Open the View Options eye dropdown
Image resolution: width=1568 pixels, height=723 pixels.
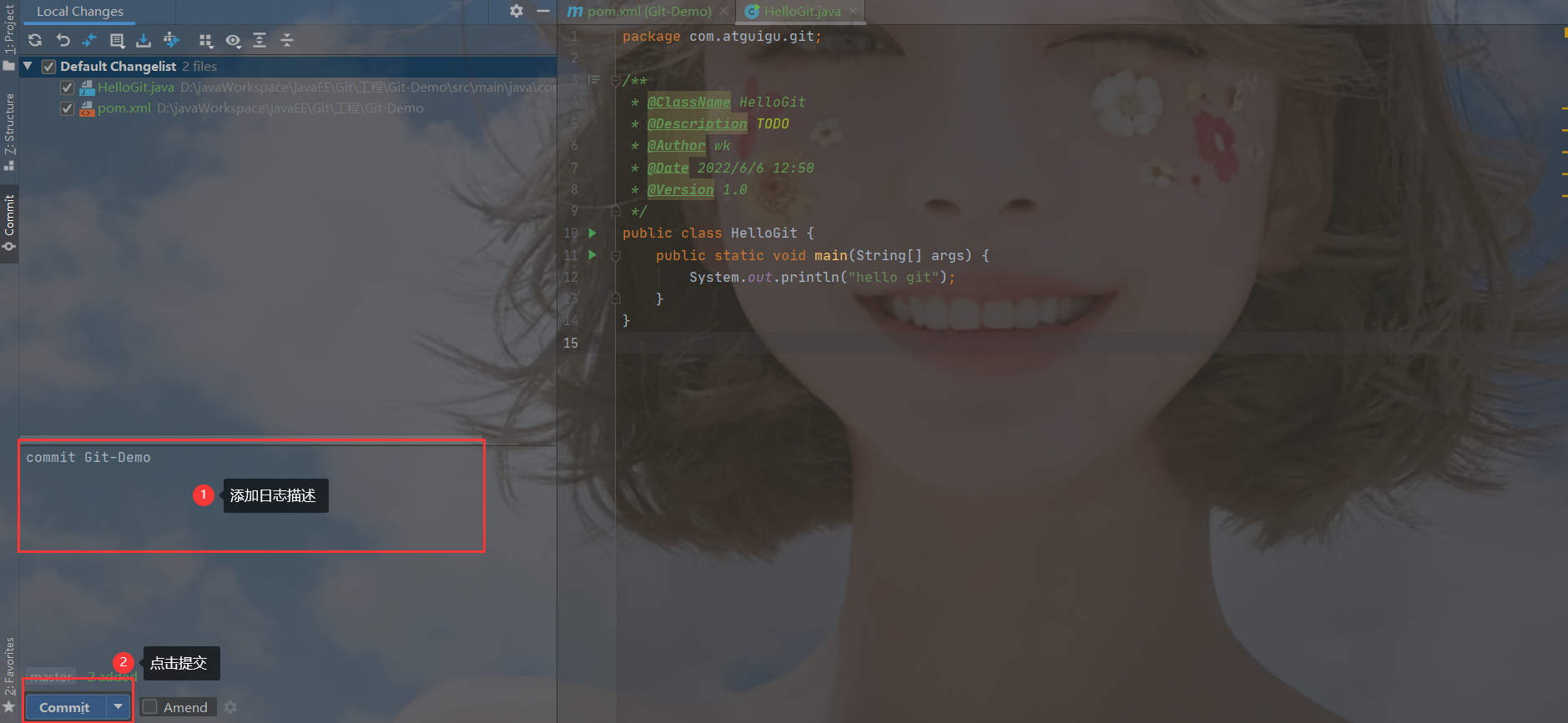coord(234,40)
